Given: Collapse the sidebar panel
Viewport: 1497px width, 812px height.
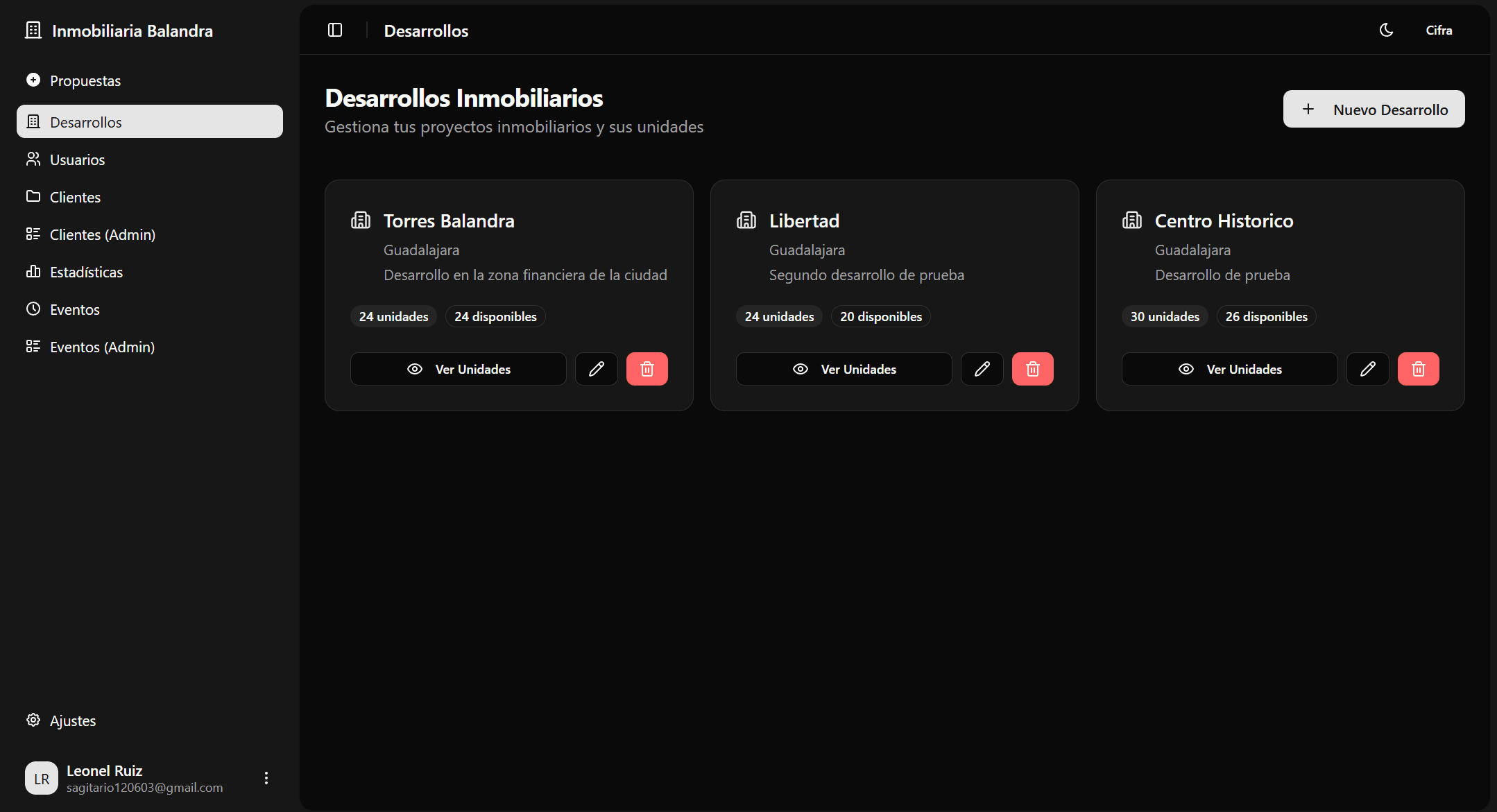Looking at the screenshot, I should (x=335, y=31).
